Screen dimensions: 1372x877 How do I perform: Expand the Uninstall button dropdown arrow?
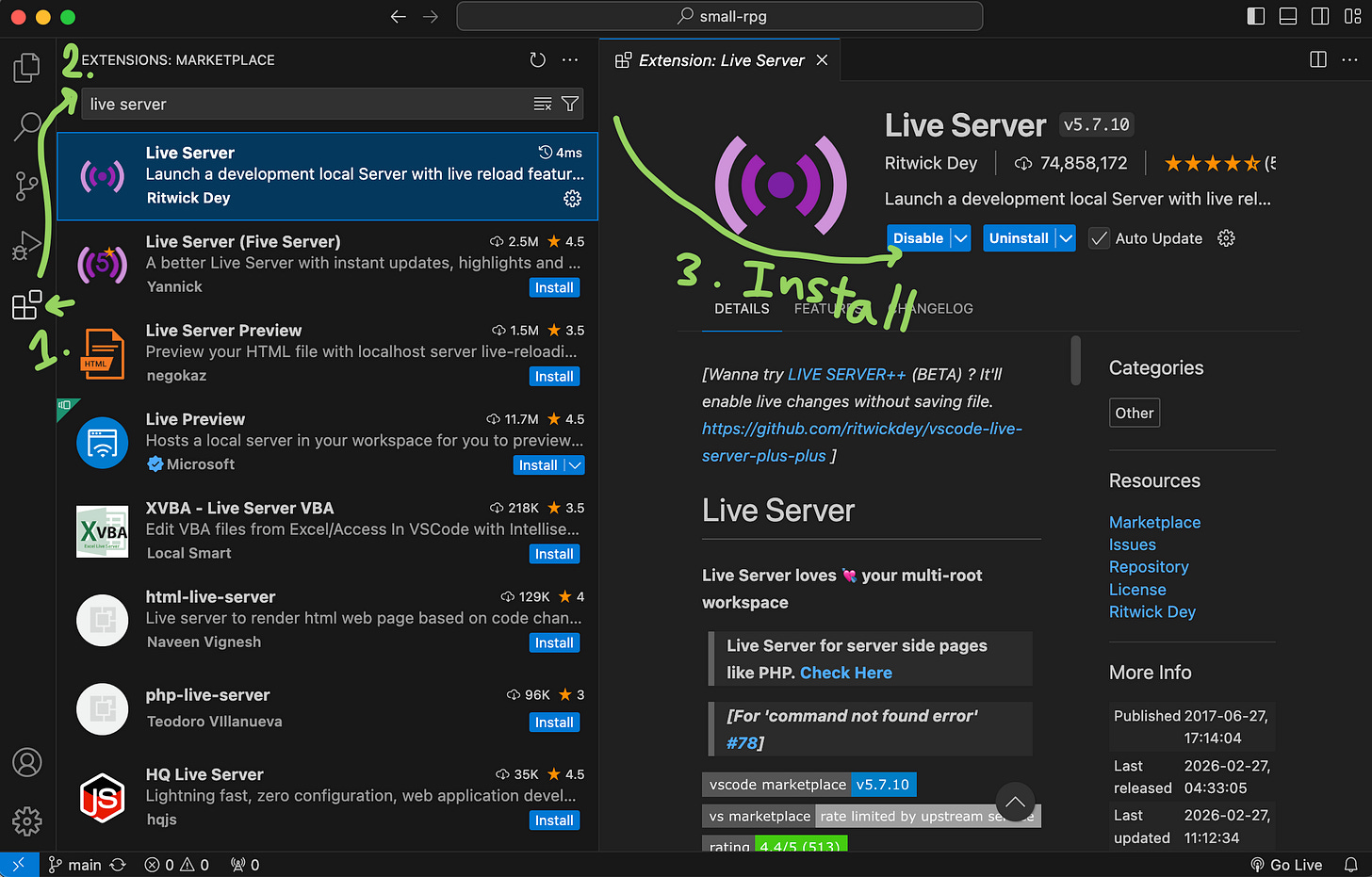[x=1066, y=238]
